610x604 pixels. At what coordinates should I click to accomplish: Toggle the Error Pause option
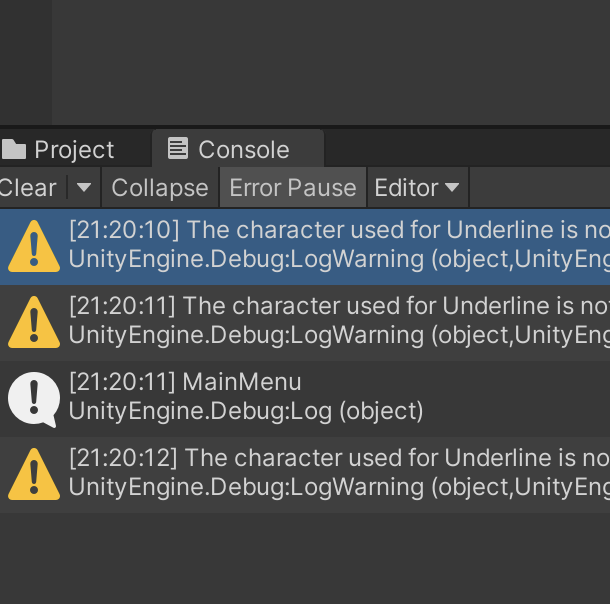coord(293,188)
